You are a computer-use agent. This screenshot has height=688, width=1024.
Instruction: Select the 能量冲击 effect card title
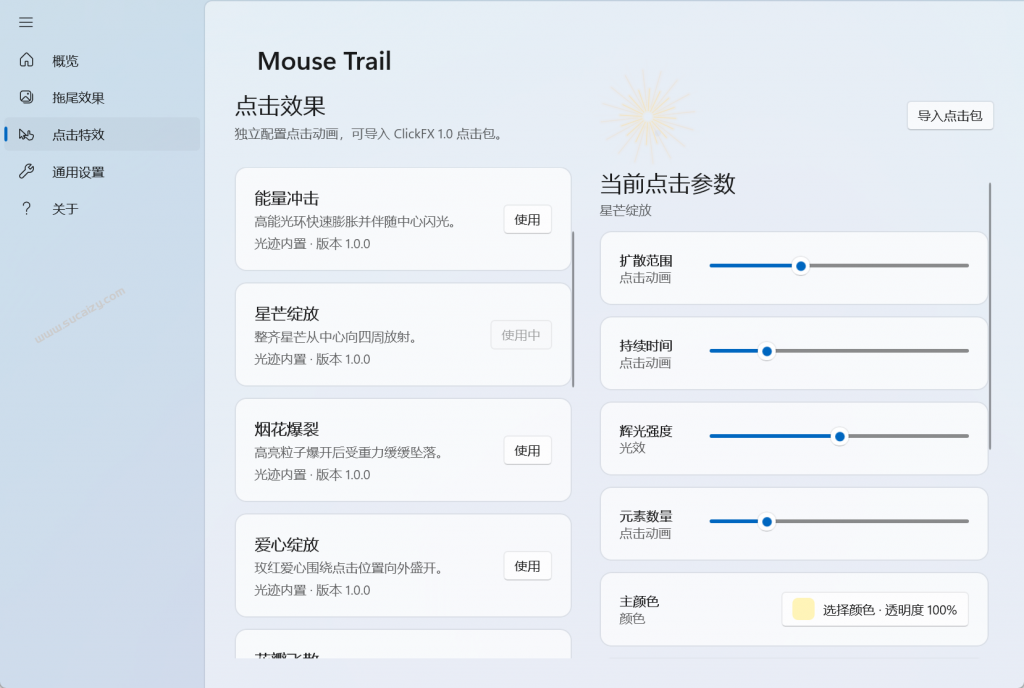click(287, 198)
